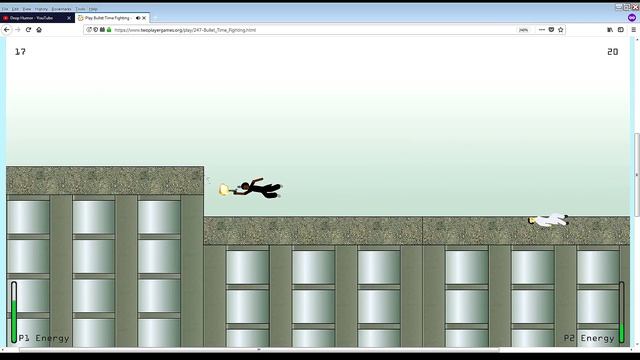
Task: Open the Firefox hamburger menu
Action: [x=633, y=30]
